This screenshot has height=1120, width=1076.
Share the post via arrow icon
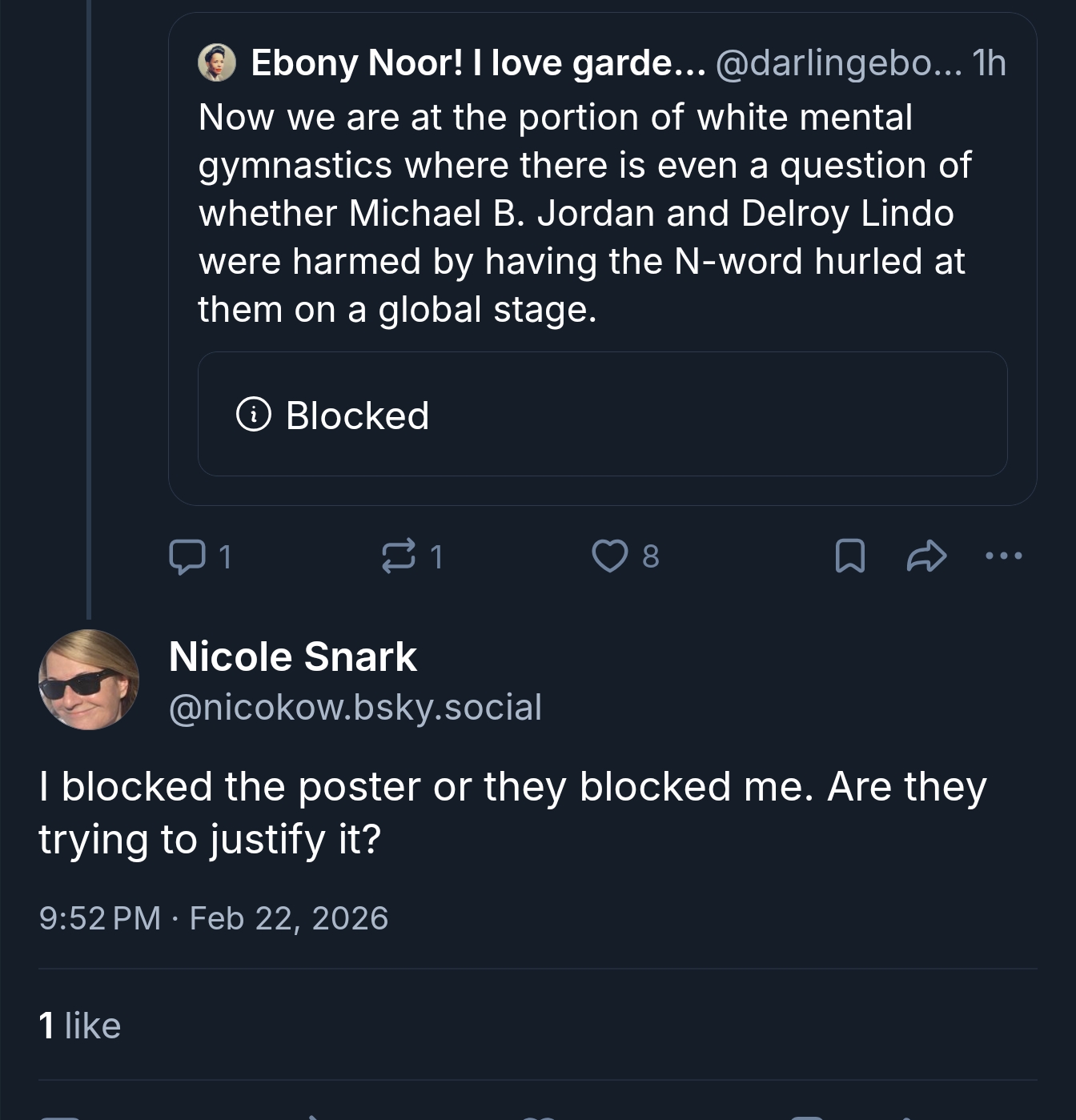[926, 556]
